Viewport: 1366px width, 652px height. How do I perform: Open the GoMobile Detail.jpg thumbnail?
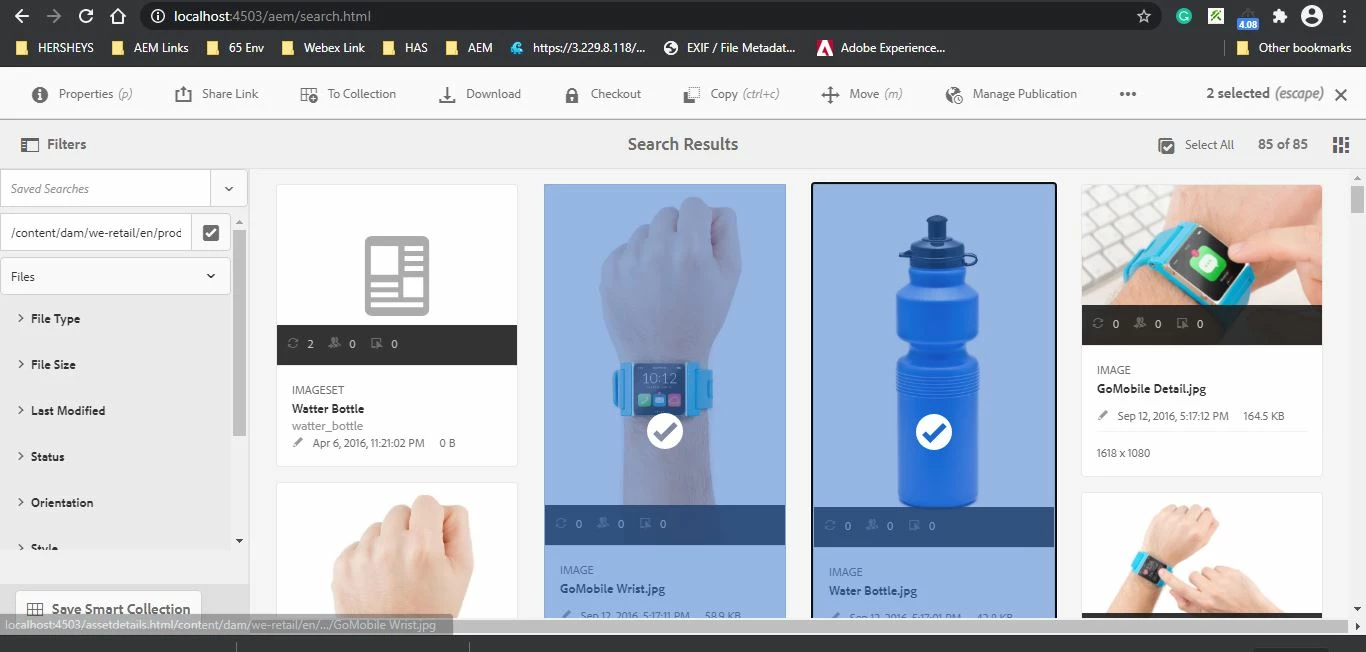click(x=1202, y=265)
